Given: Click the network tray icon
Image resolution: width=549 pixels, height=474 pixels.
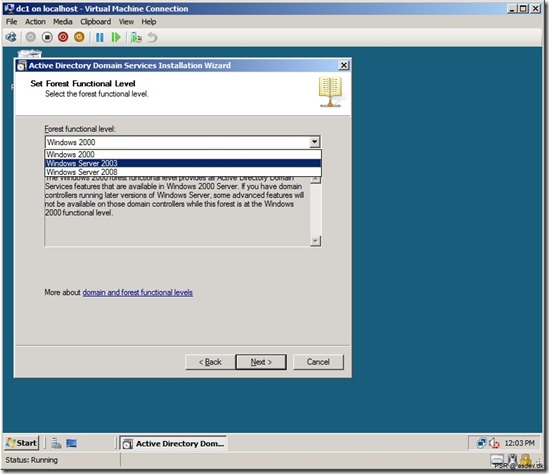Looking at the screenshot, I should click(481, 443).
